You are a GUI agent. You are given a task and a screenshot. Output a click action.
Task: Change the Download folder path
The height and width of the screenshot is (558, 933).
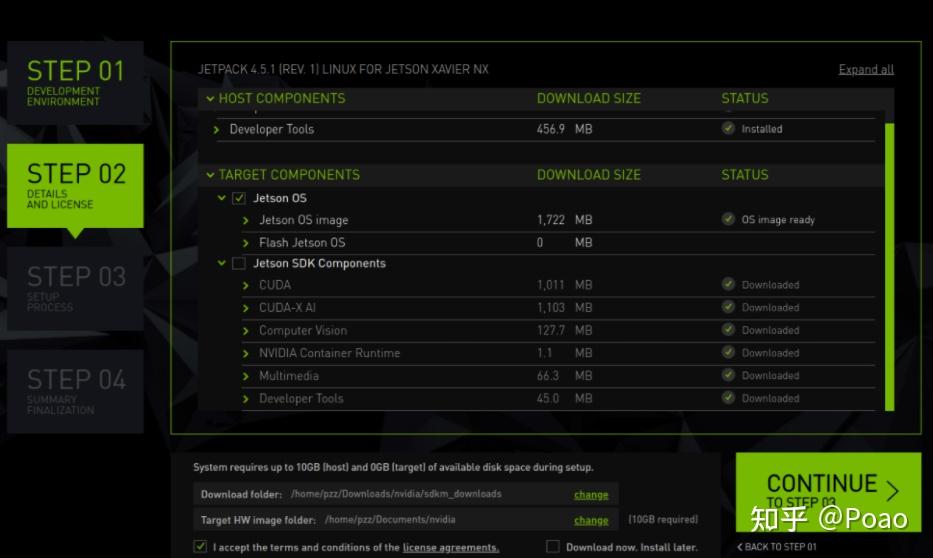point(591,494)
